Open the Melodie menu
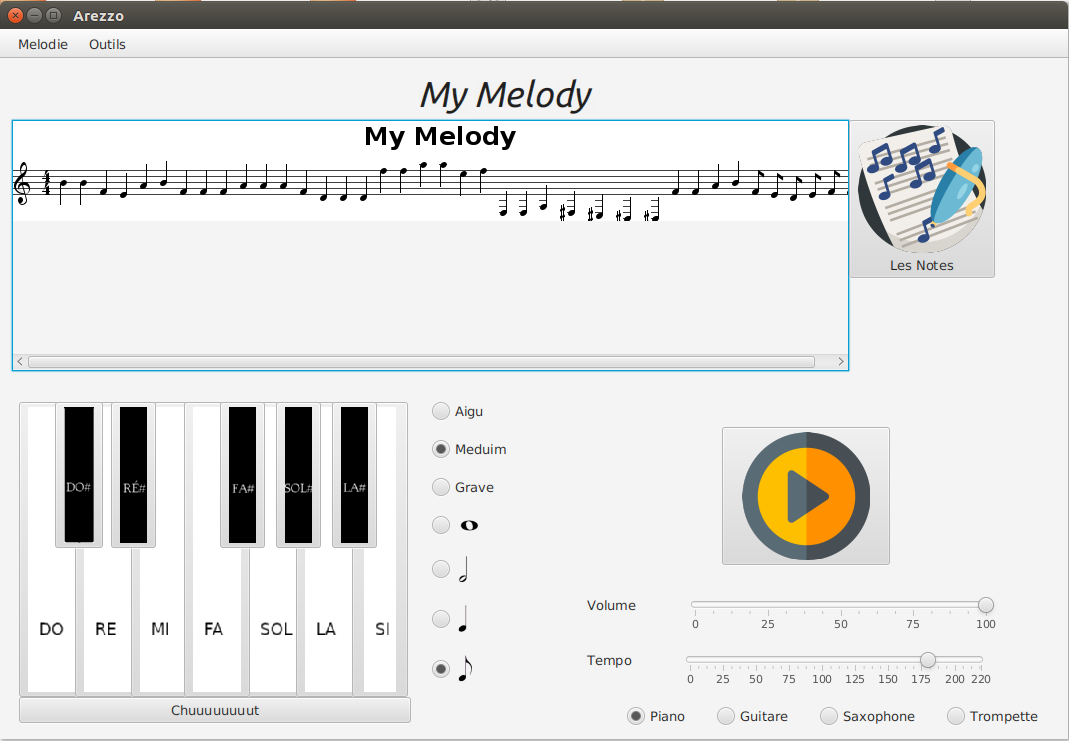The image size is (1069, 741). click(42, 44)
